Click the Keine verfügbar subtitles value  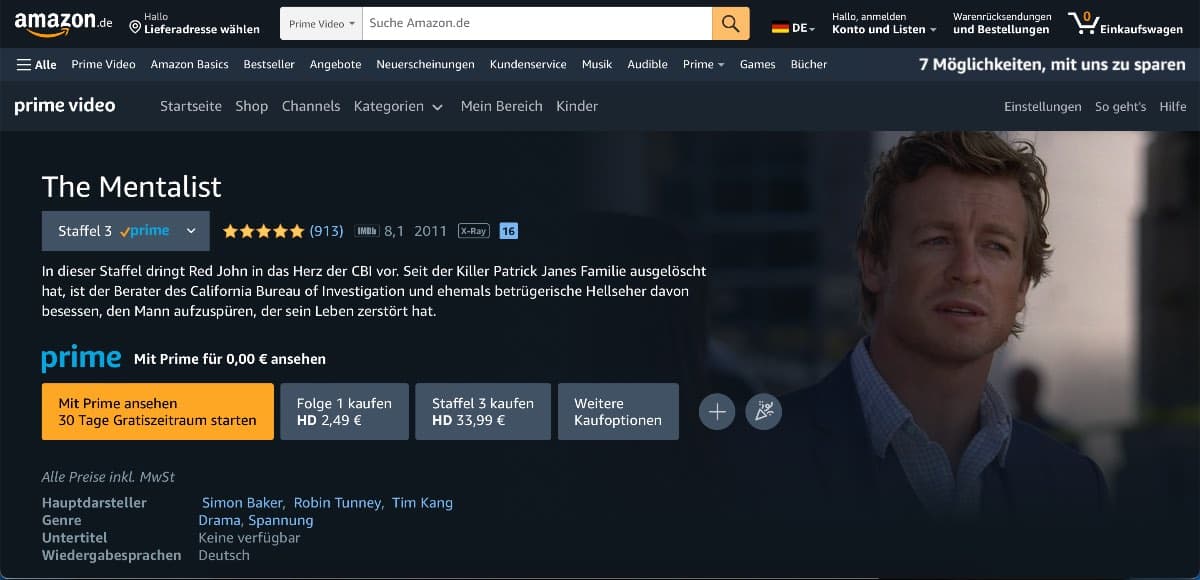(x=249, y=537)
